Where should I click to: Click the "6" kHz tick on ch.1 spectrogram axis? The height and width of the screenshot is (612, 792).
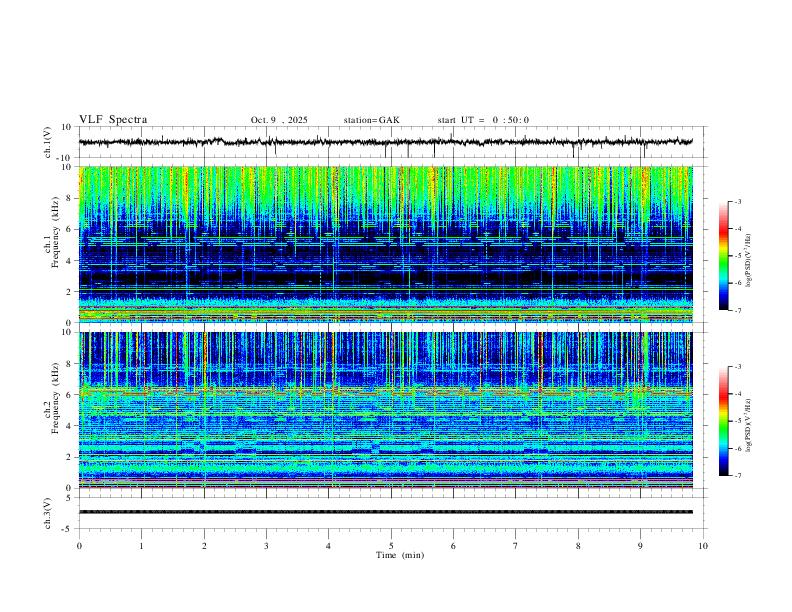coord(70,229)
